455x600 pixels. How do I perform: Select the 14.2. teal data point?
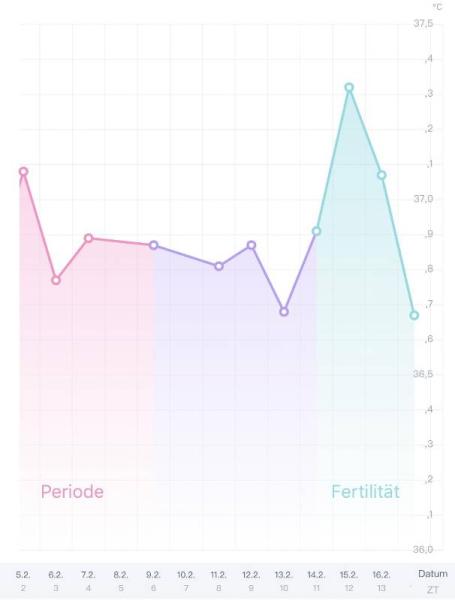316,231
